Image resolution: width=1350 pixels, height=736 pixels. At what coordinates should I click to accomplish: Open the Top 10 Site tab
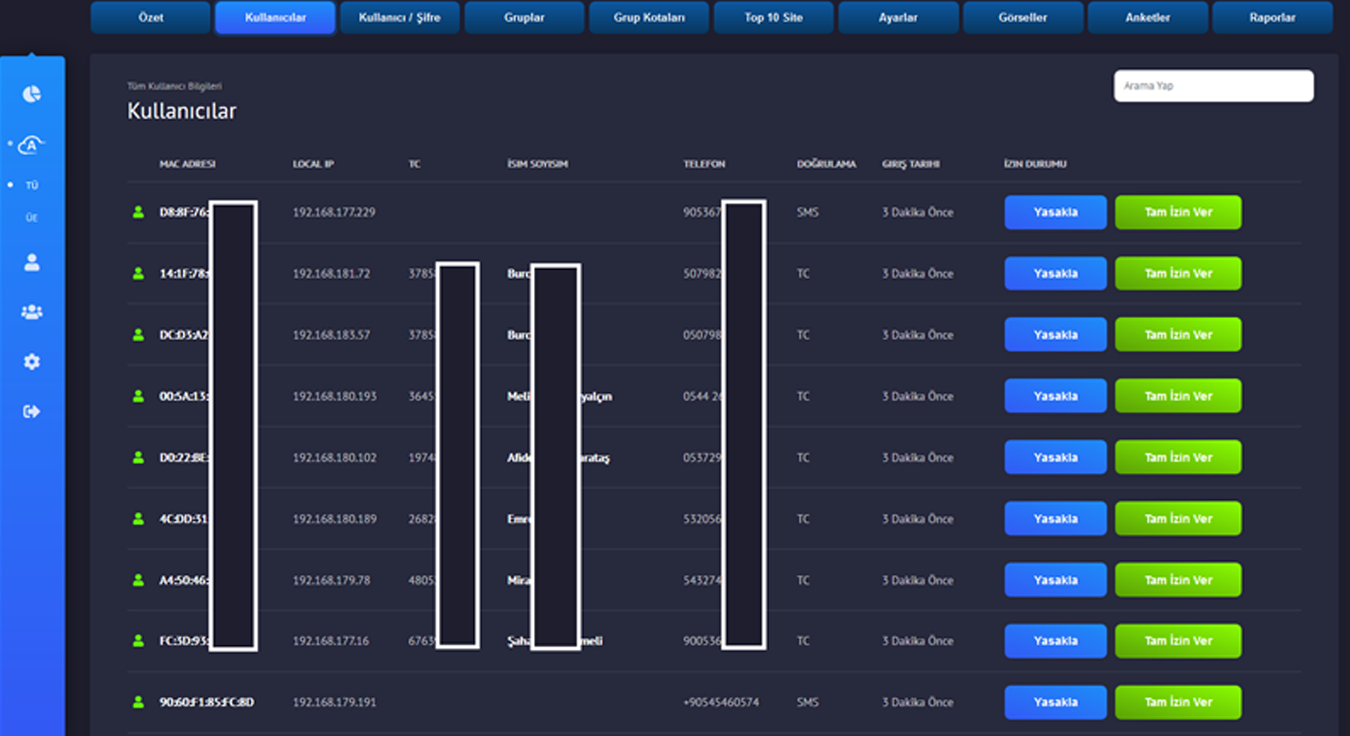[x=773, y=18]
